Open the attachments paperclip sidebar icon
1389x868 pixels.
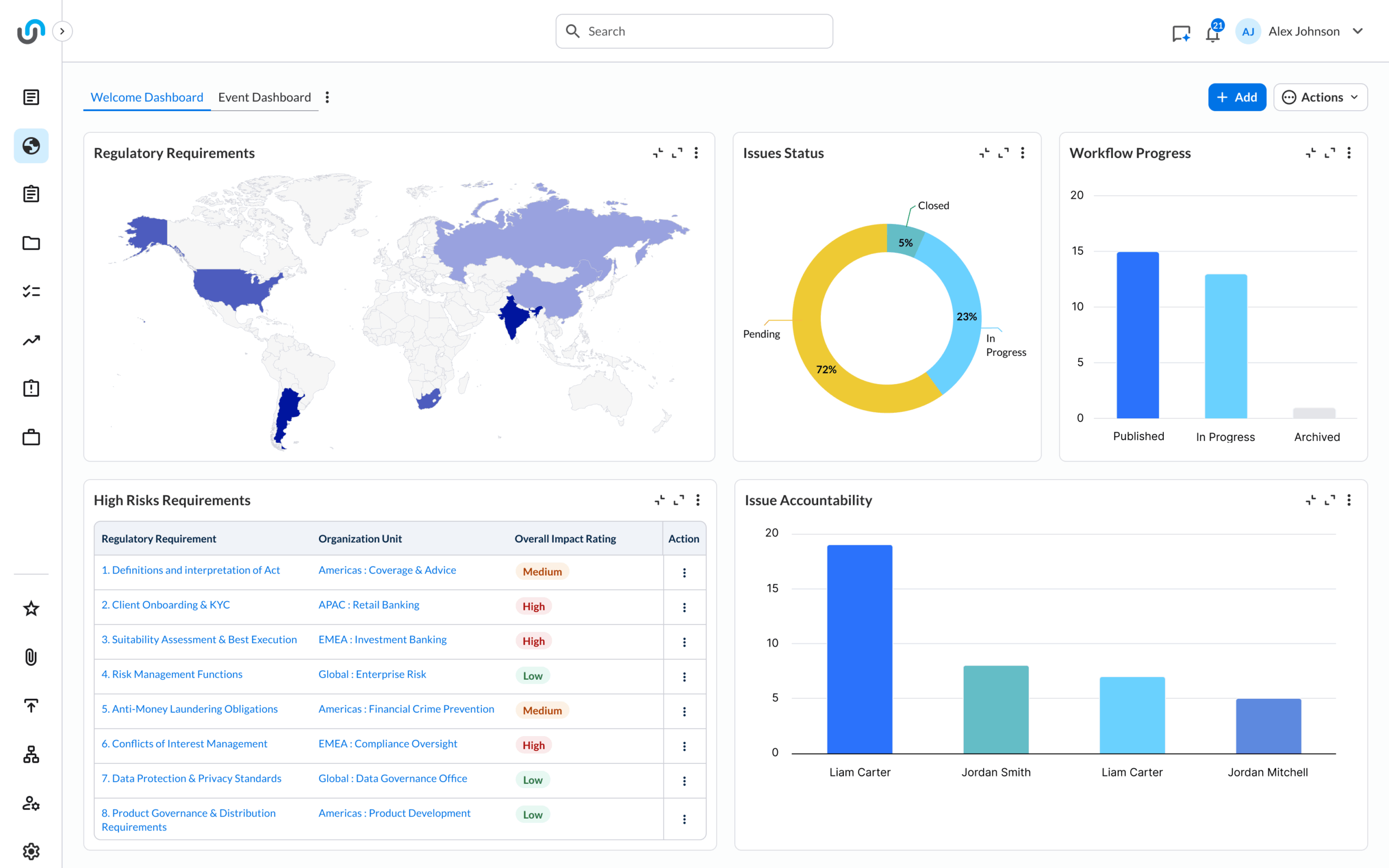[x=31, y=657]
